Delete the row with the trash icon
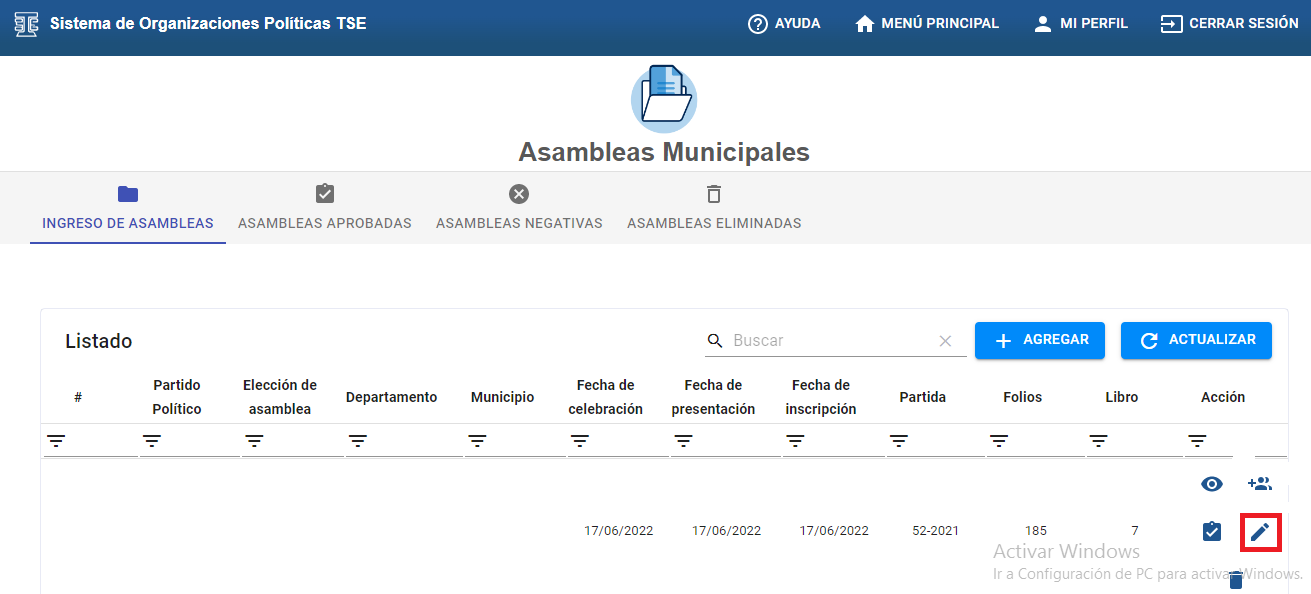The width and height of the screenshot is (1311, 594). (x=1236, y=580)
